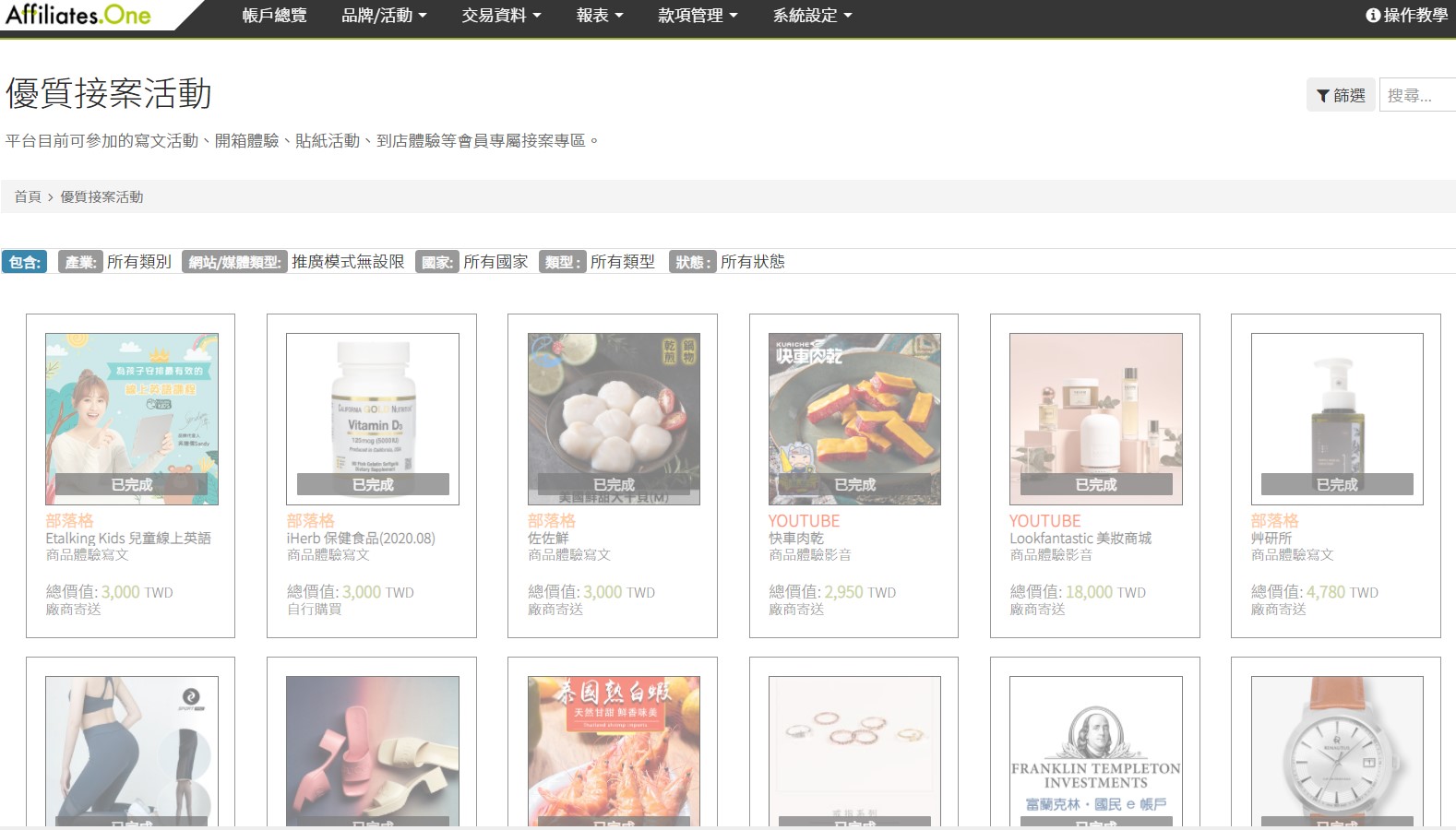Click the 所有類別 filter value
The height and width of the screenshot is (830, 1456).
click(139, 262)
